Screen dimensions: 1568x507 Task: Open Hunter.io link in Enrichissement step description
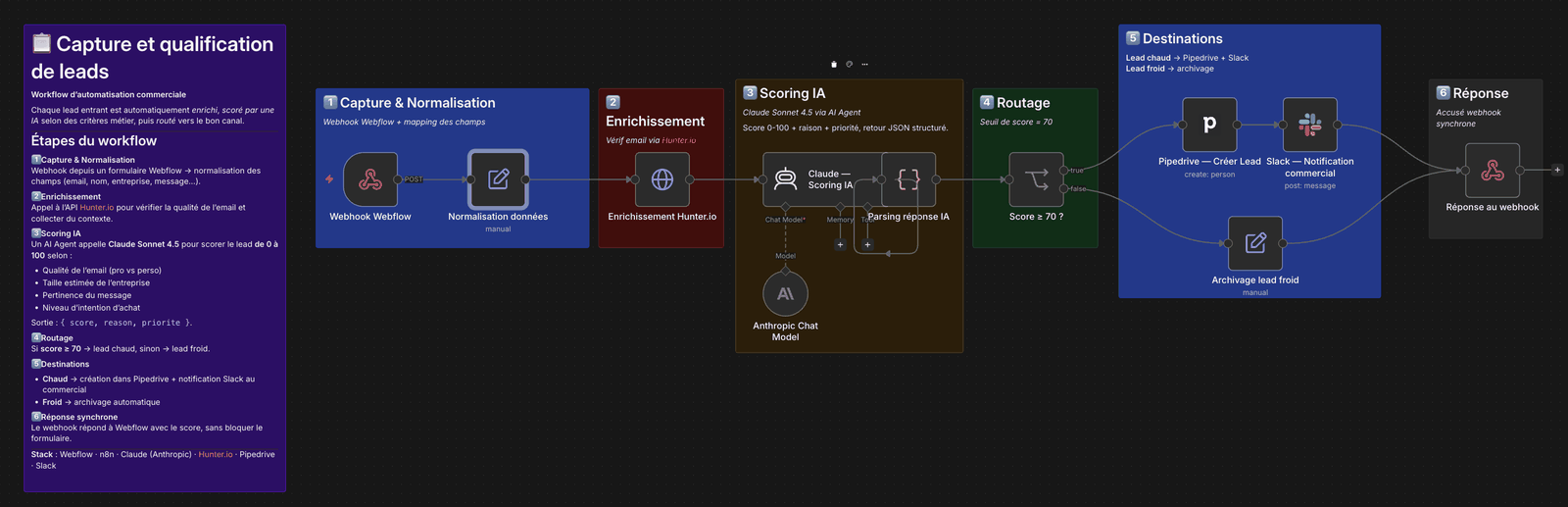(x=97, y=208)
